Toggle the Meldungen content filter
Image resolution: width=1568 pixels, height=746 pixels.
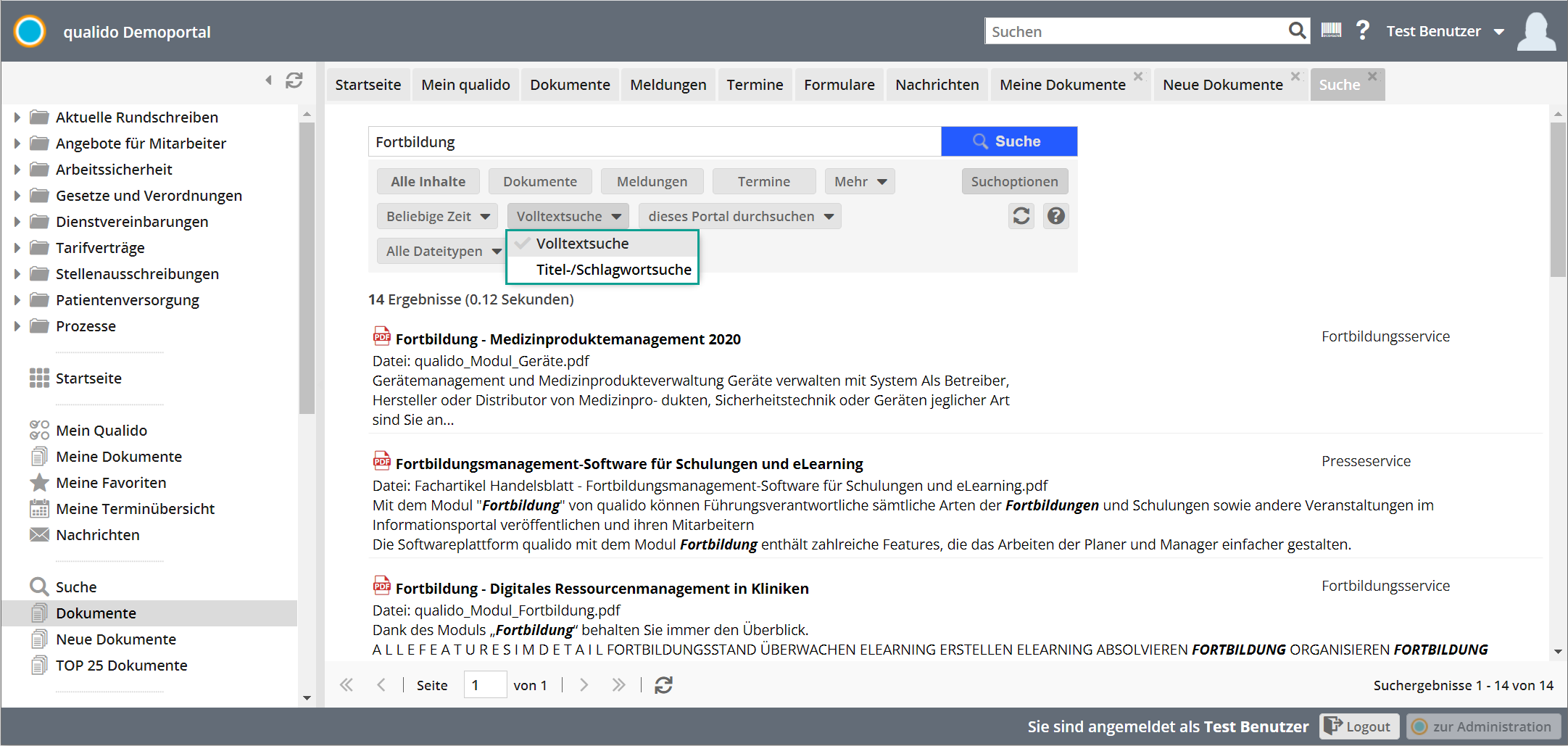pyautogui.click(x=652, y=181)
